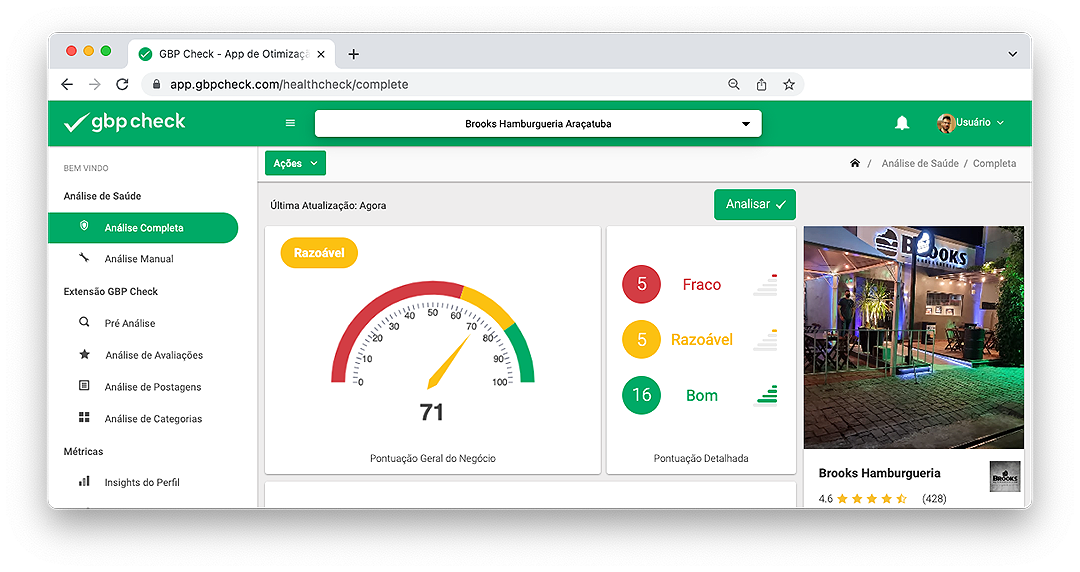
Task: Click the (428) review count
Action: tap(934, 498)
